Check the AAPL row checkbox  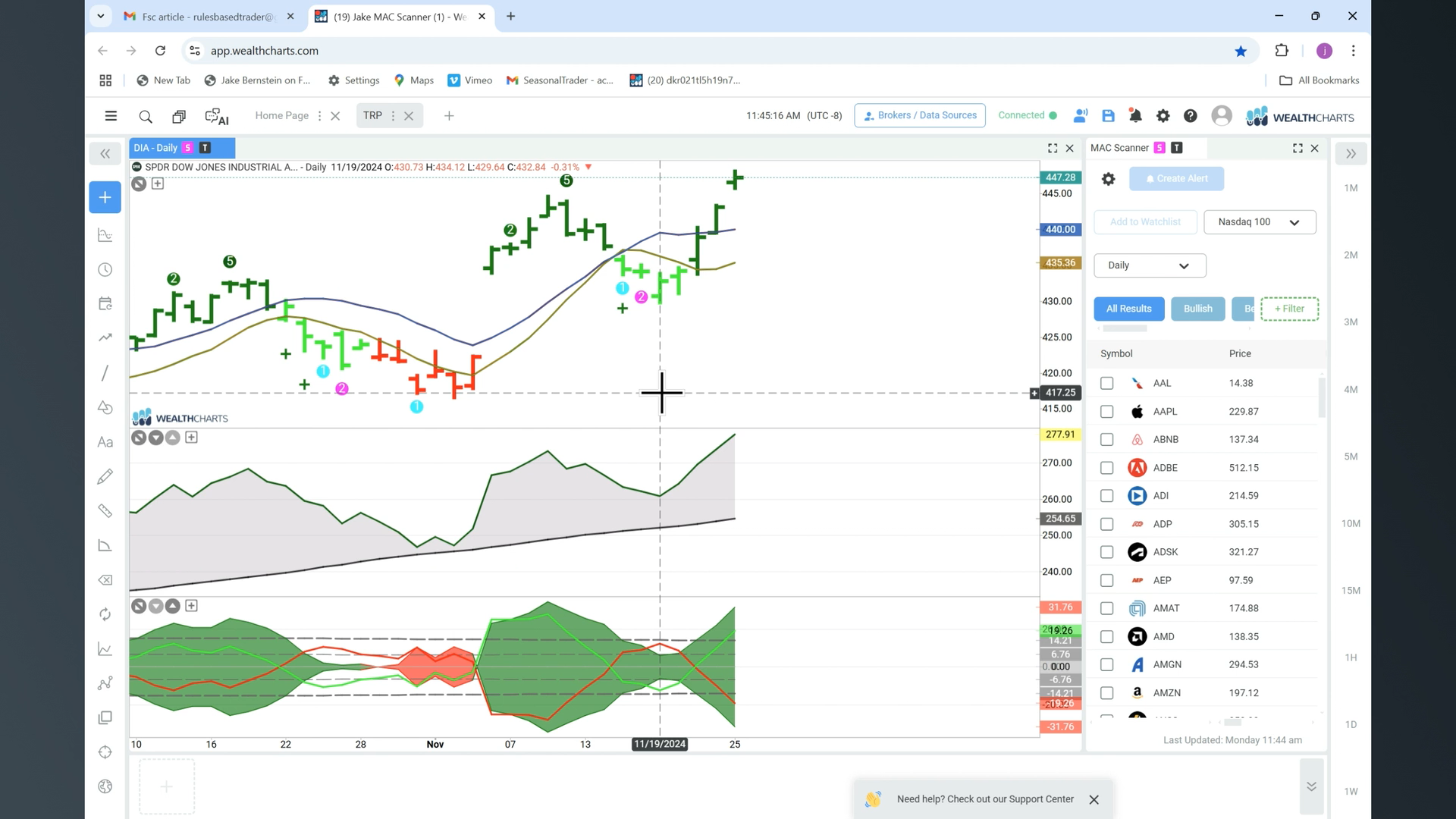click(1106, 412)
